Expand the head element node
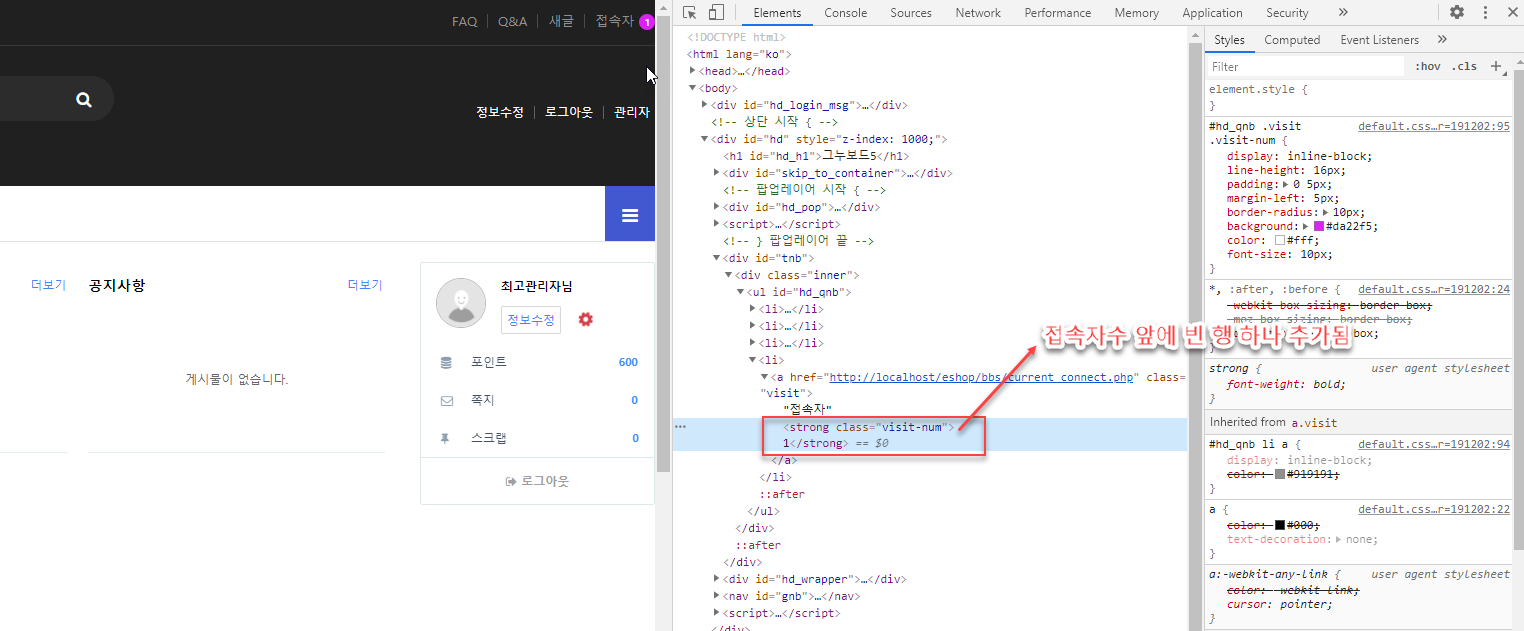Viewport: 1524px width, 631px height. coord(693,71)
